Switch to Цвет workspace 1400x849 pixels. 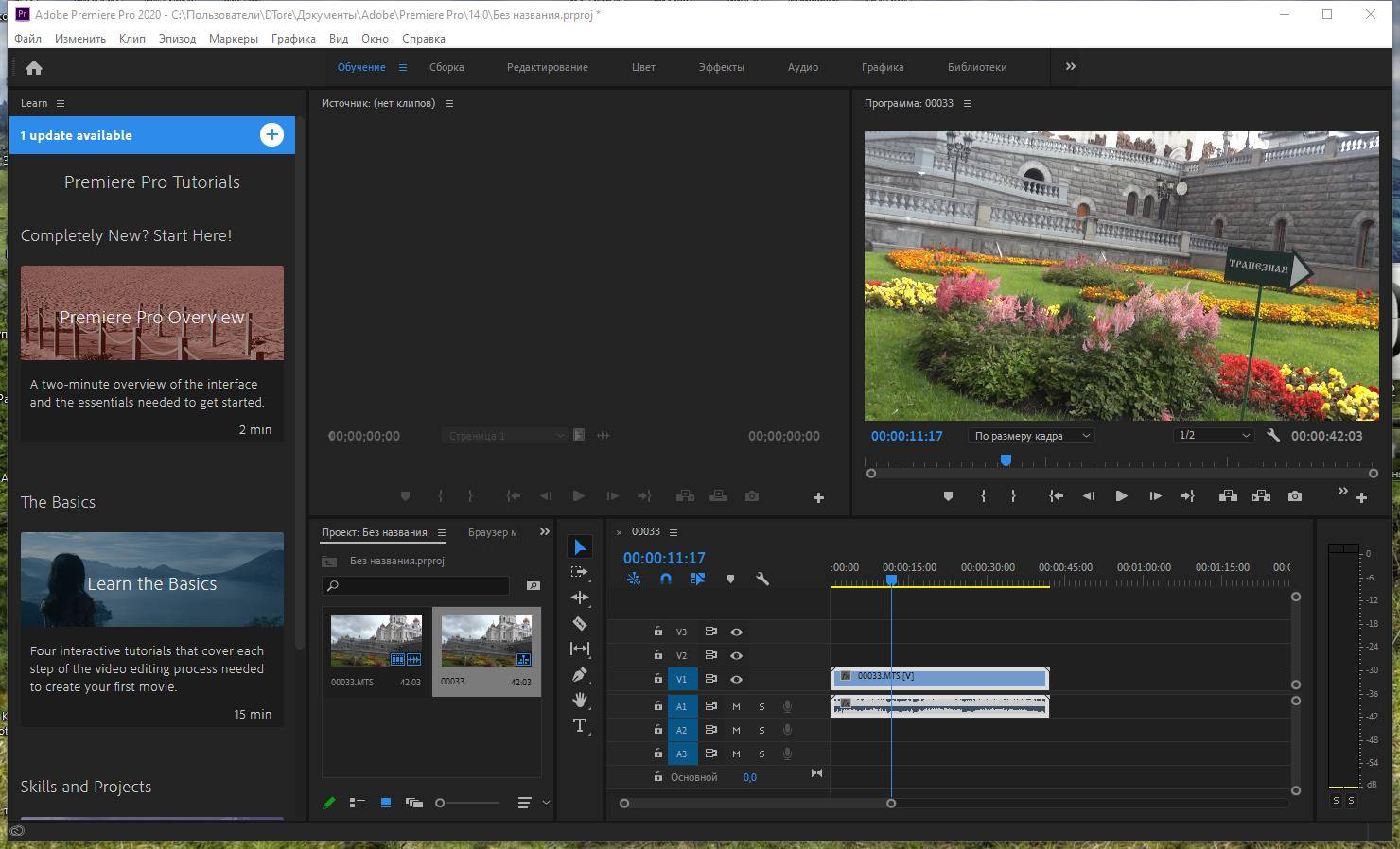pos(643,67)
